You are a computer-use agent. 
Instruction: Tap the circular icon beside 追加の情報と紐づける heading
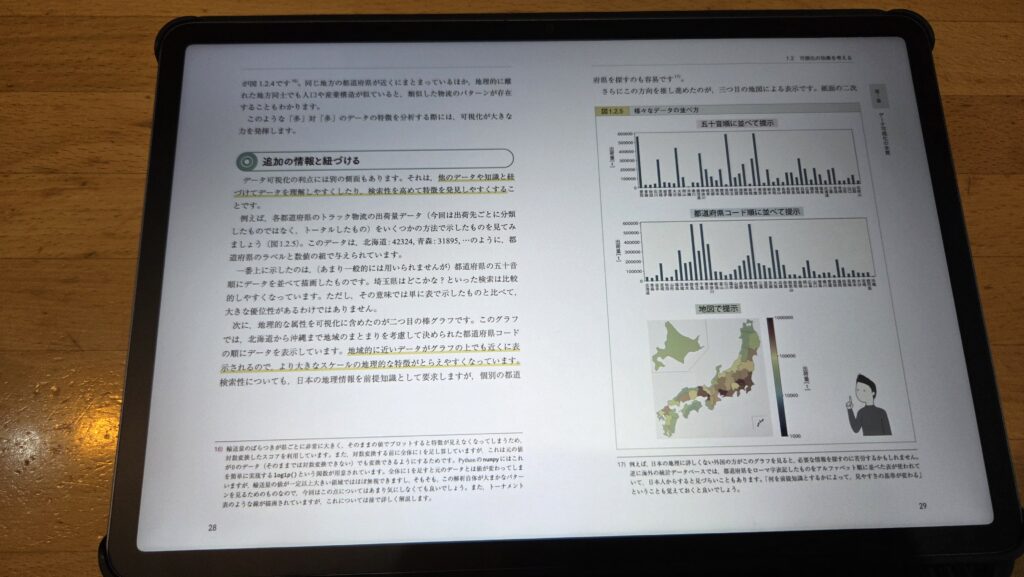[245, 161]
